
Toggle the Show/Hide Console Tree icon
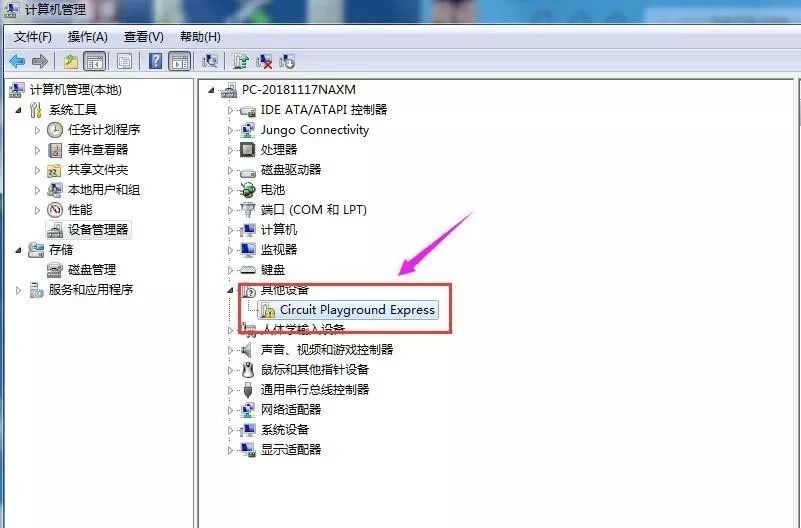(95, 62)
